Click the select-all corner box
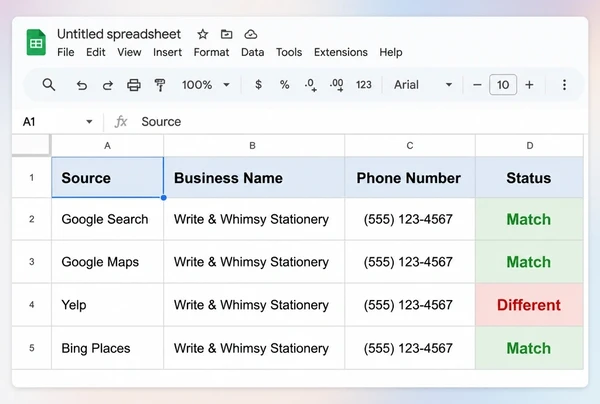Screen dimensions: 600x404 point(31,145)
